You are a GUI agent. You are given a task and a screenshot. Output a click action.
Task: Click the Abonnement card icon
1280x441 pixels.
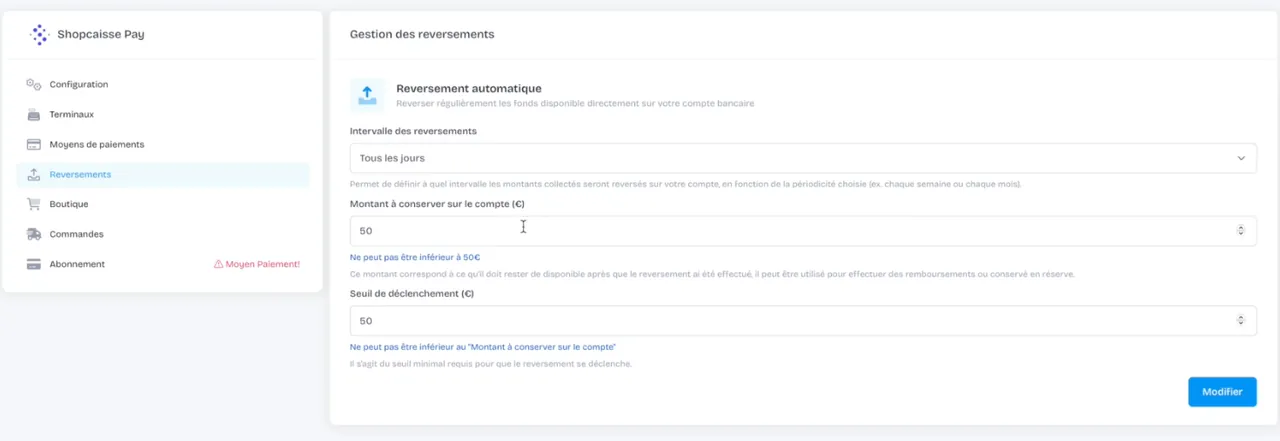tap(33, 264)
